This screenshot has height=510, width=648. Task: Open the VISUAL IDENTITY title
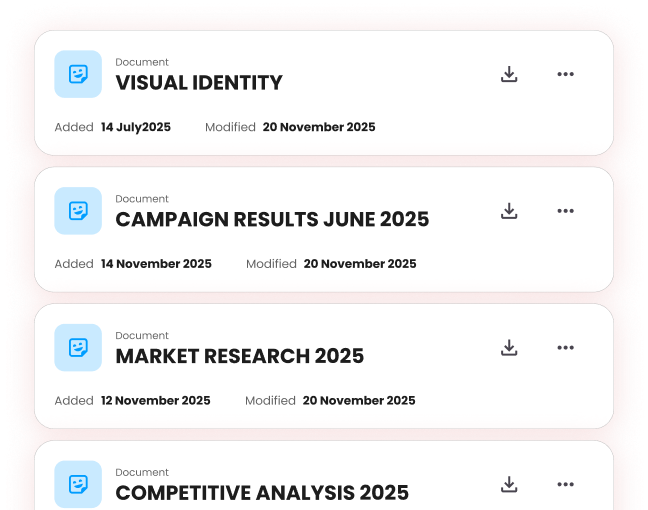tap(199, 83)
